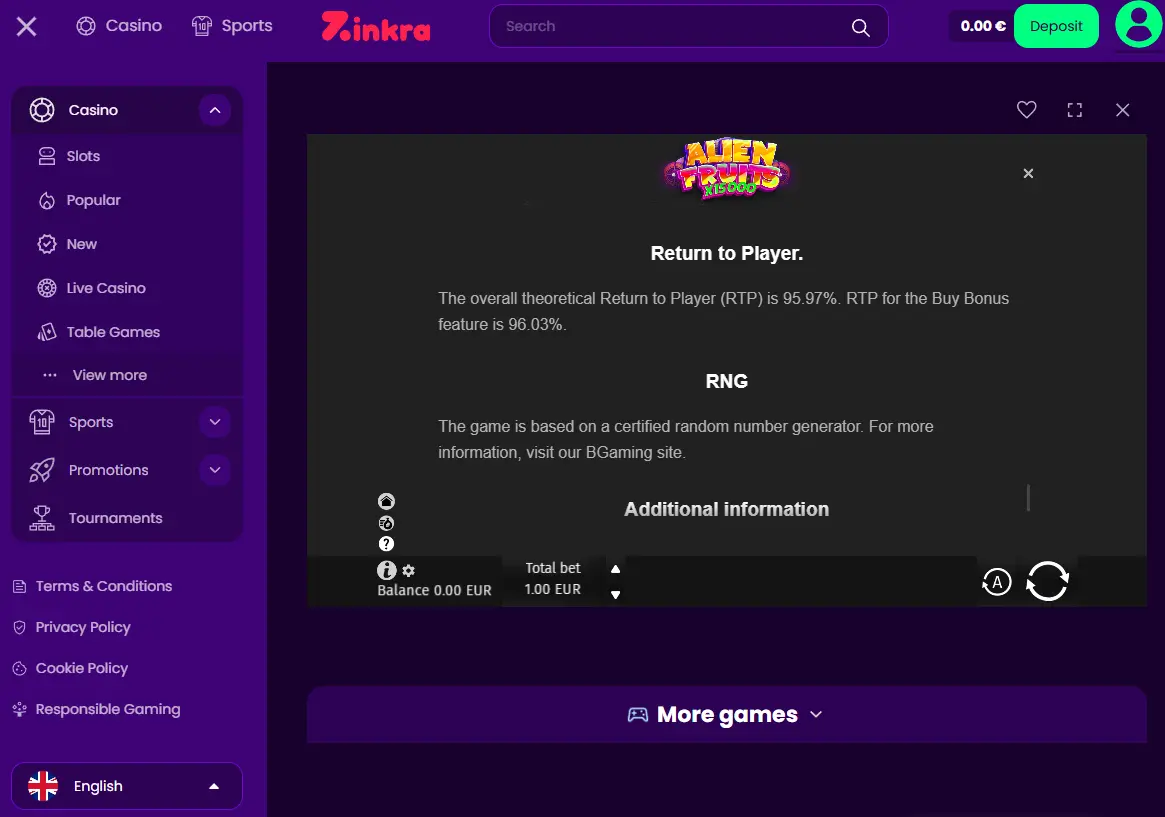1165x817 pixels.
Task: Collapse the Casino sidebar section
Action: [215, 111]
